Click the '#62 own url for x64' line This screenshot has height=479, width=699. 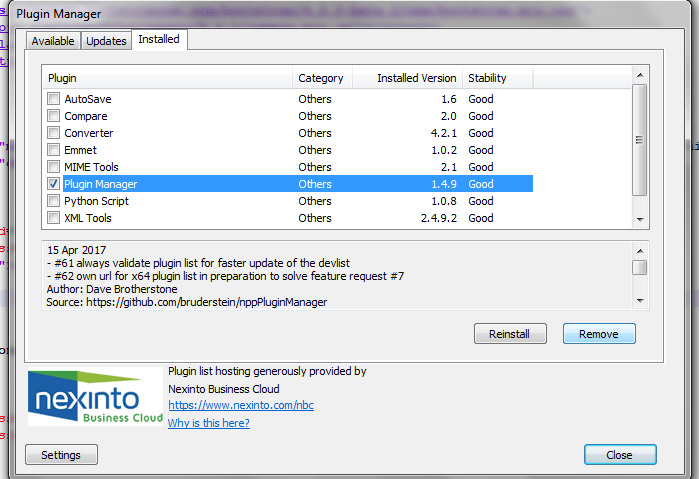click(x=226, y=276)
